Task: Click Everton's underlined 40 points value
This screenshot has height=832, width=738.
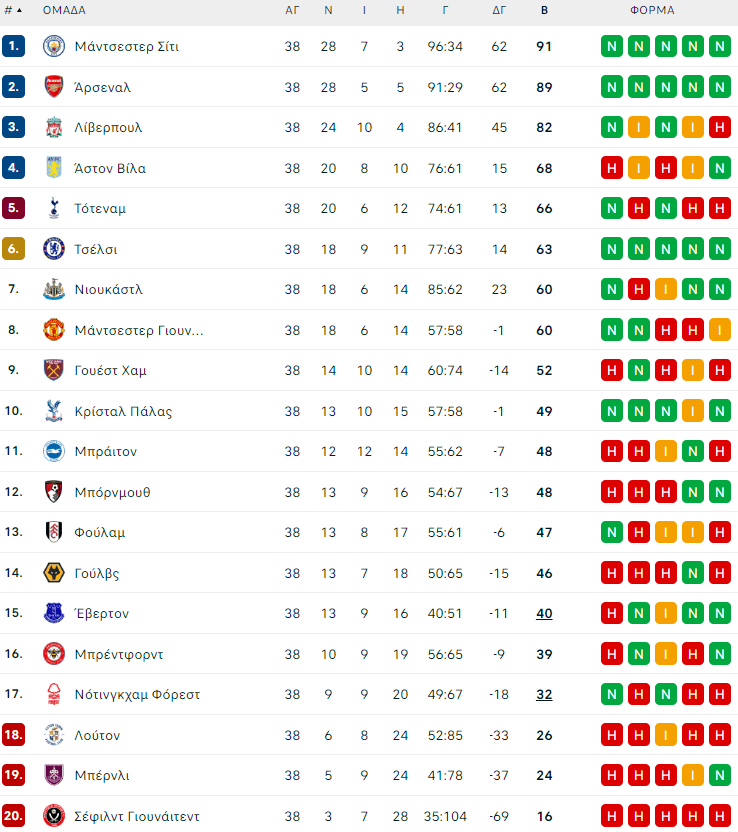Action: click(x=544, y=613)
